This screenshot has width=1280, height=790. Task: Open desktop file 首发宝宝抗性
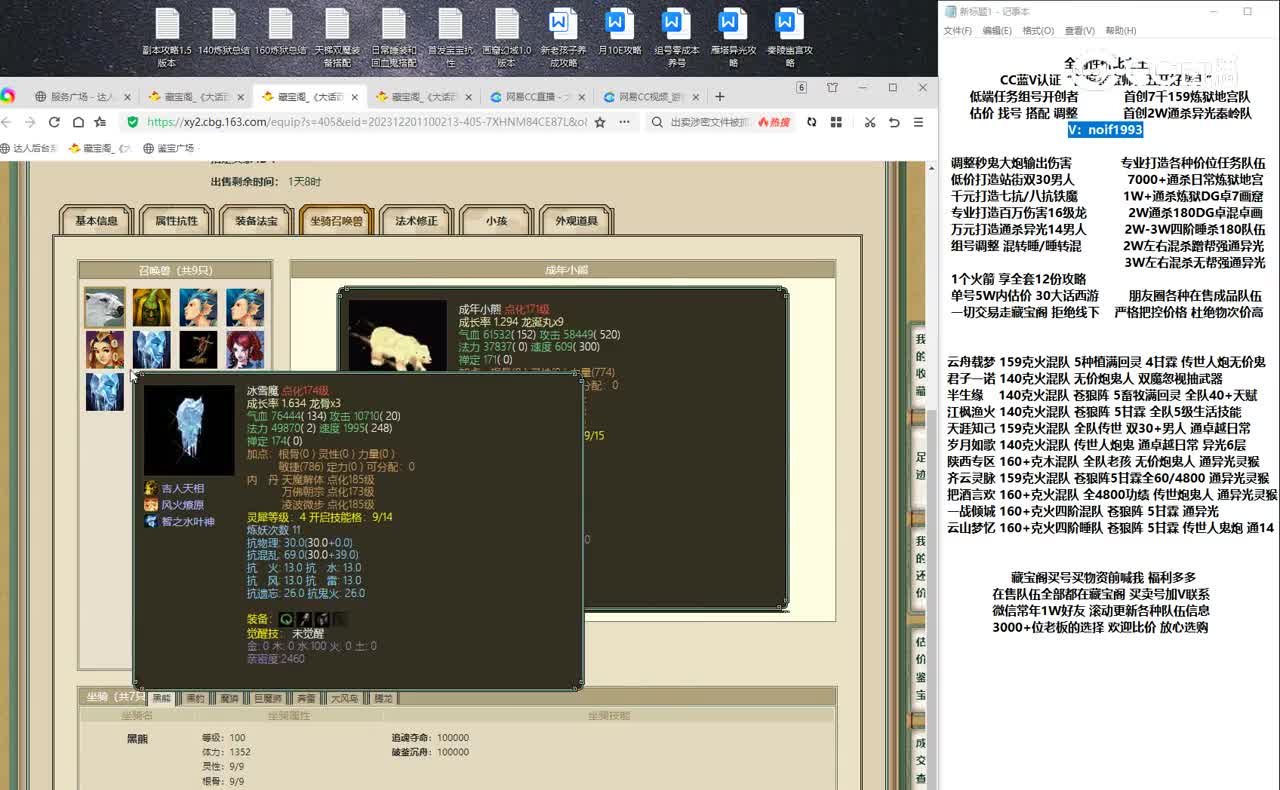tap(451, 38)
